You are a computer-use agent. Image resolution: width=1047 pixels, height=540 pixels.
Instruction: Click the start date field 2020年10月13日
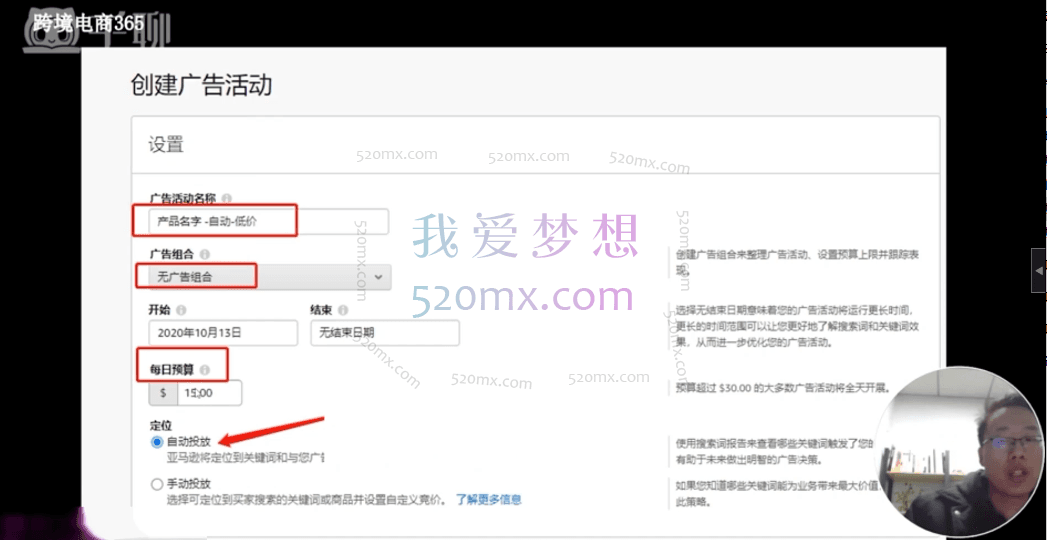[x=223, y=332]
